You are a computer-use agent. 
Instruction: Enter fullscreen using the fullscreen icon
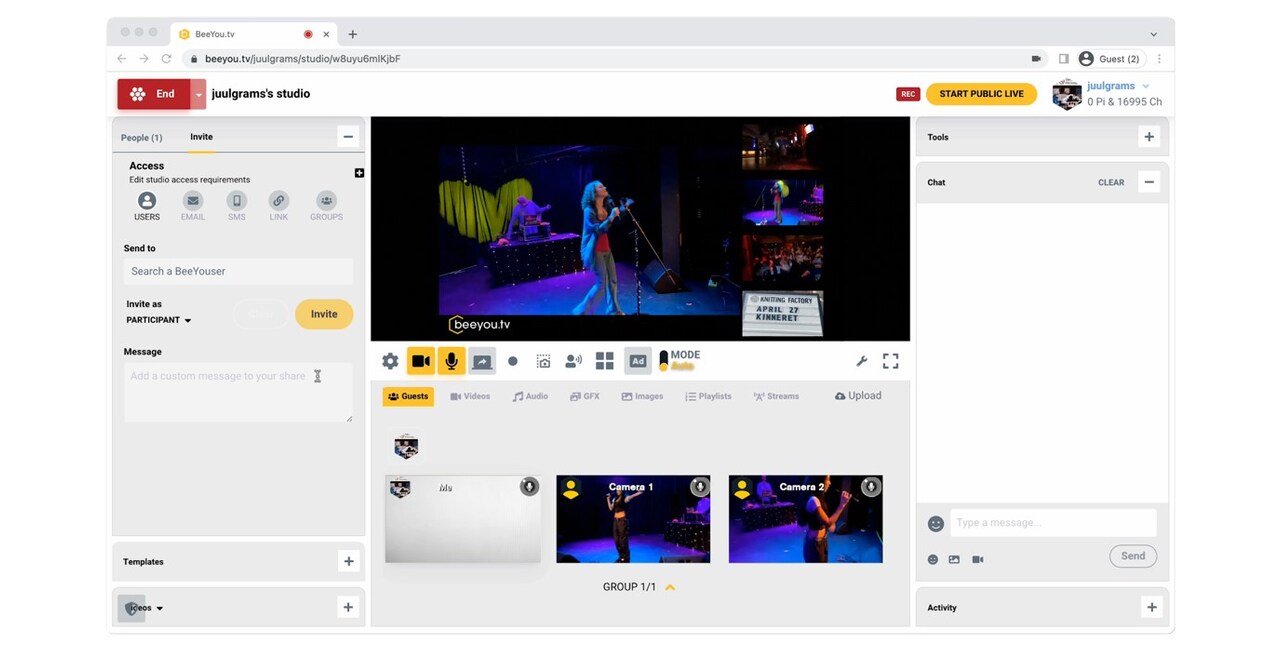point(890,360)
